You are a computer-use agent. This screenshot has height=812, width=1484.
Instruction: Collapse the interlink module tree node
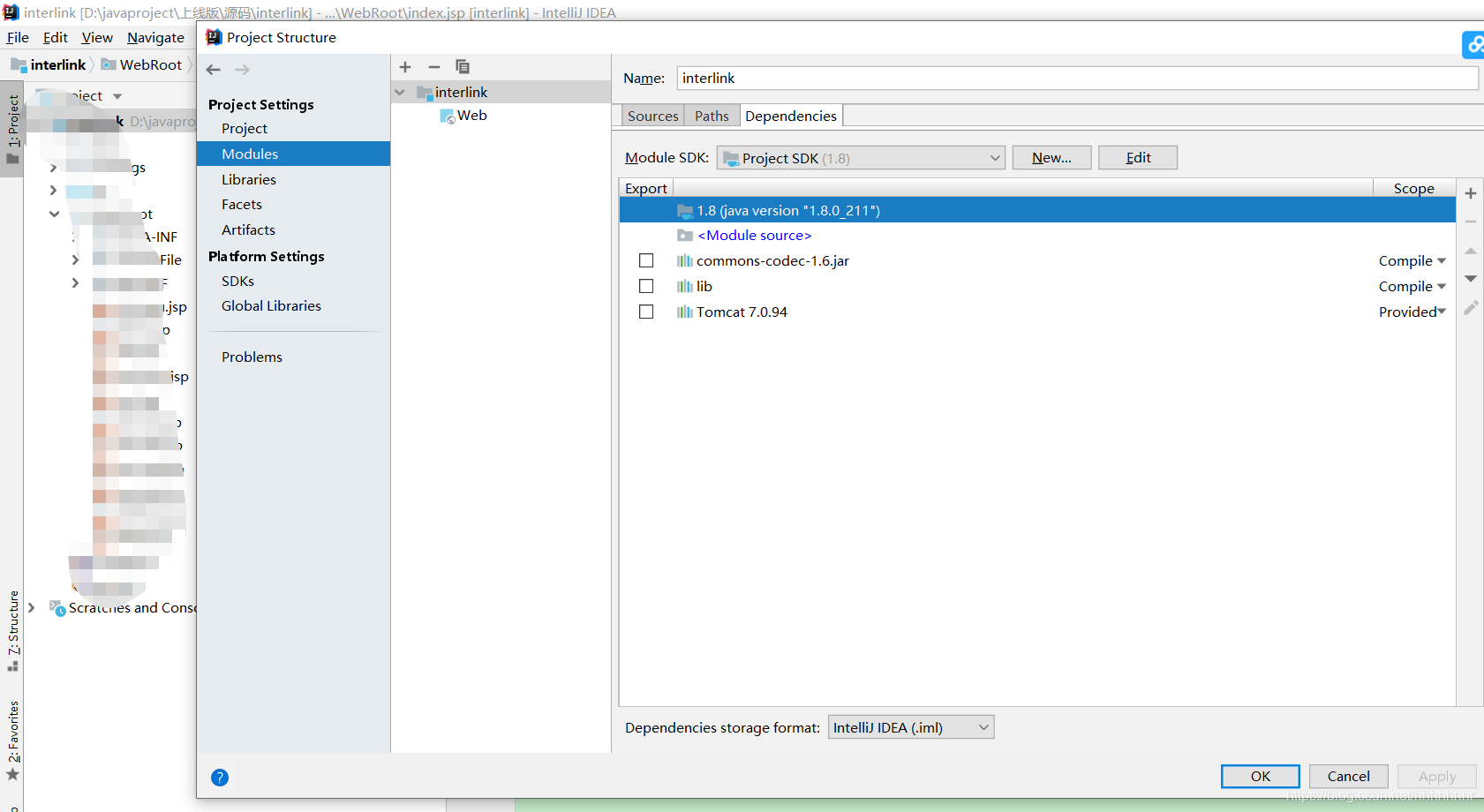click(400, 93)
